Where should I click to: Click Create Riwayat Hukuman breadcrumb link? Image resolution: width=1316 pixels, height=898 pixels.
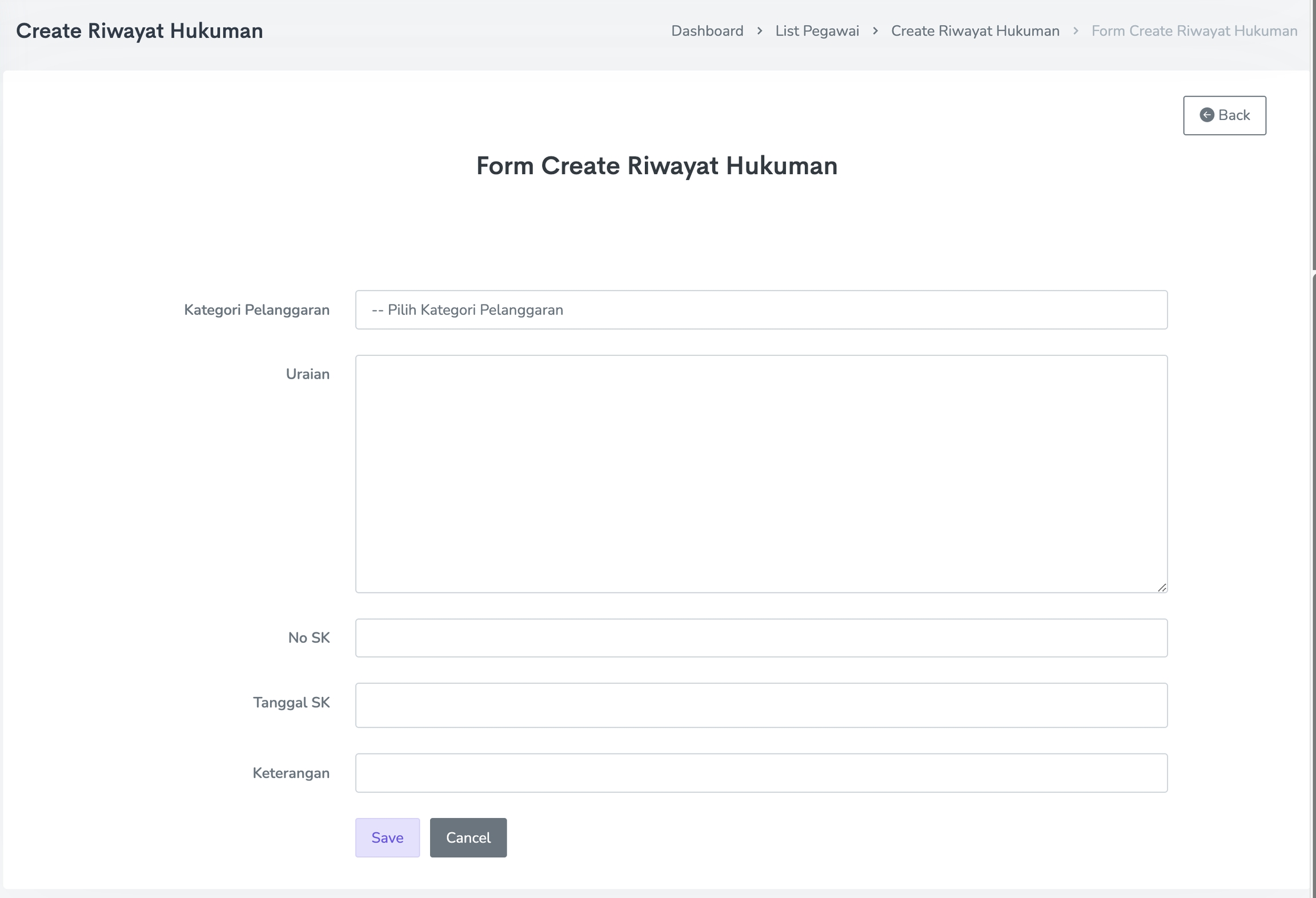(x=975, y=31)
